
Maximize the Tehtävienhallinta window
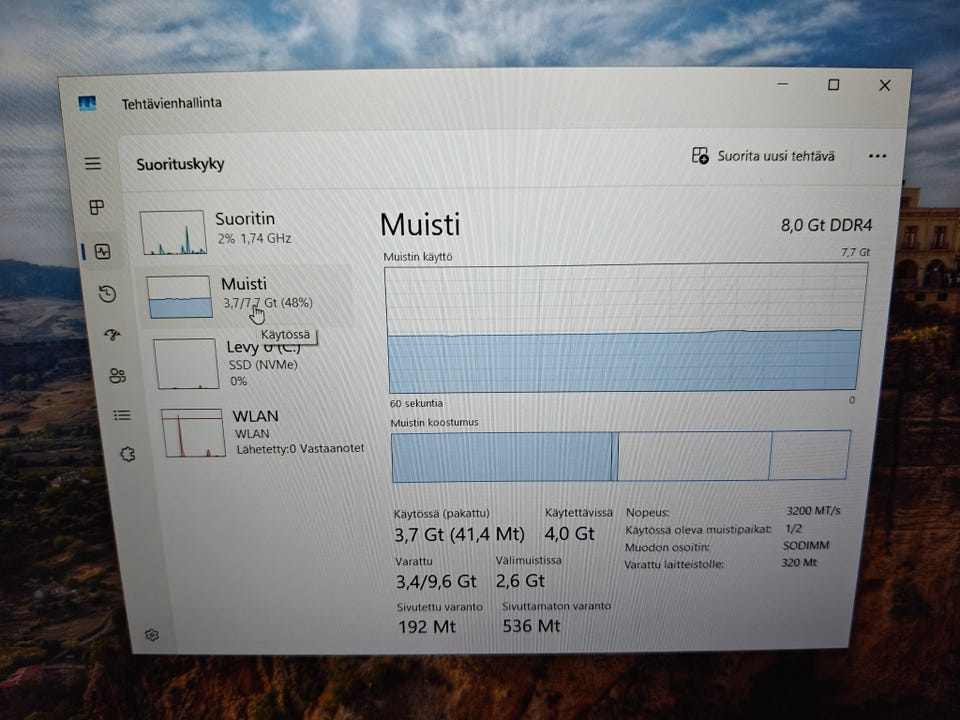click(833, 84)
